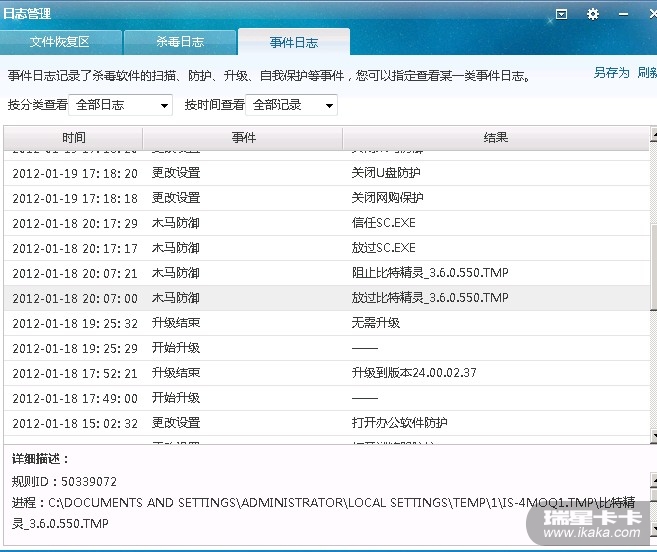Click the log list vertical scrollbar thumb
This screenshot has width=657, height=552.
654,267
